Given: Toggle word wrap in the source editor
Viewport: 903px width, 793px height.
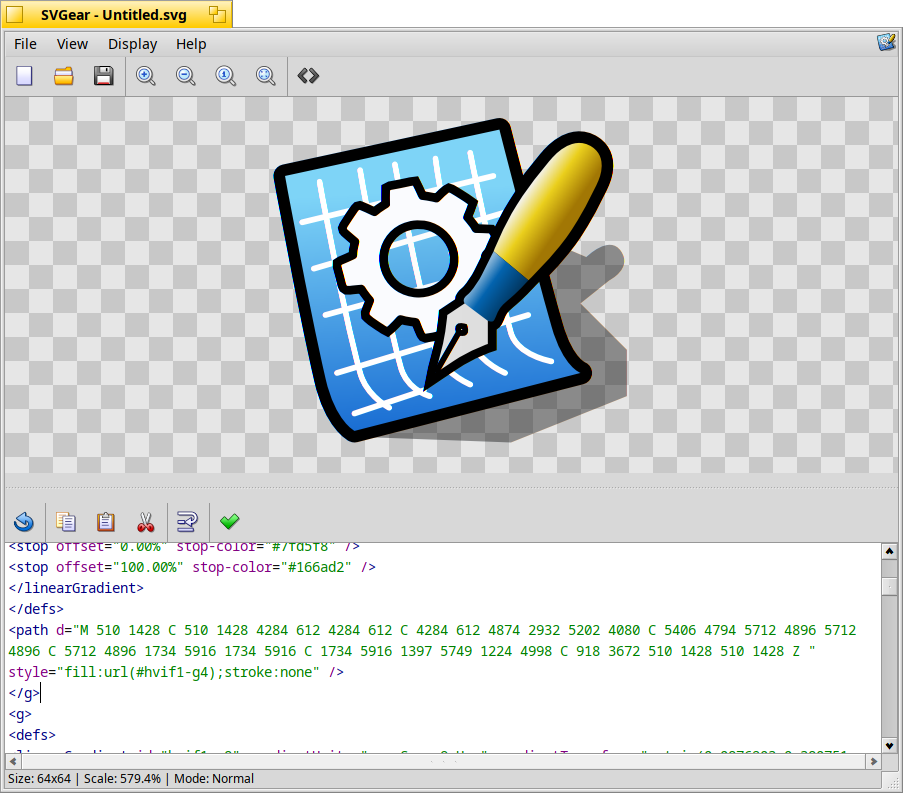Looking at the screenshot, I should tap(187, 521).
